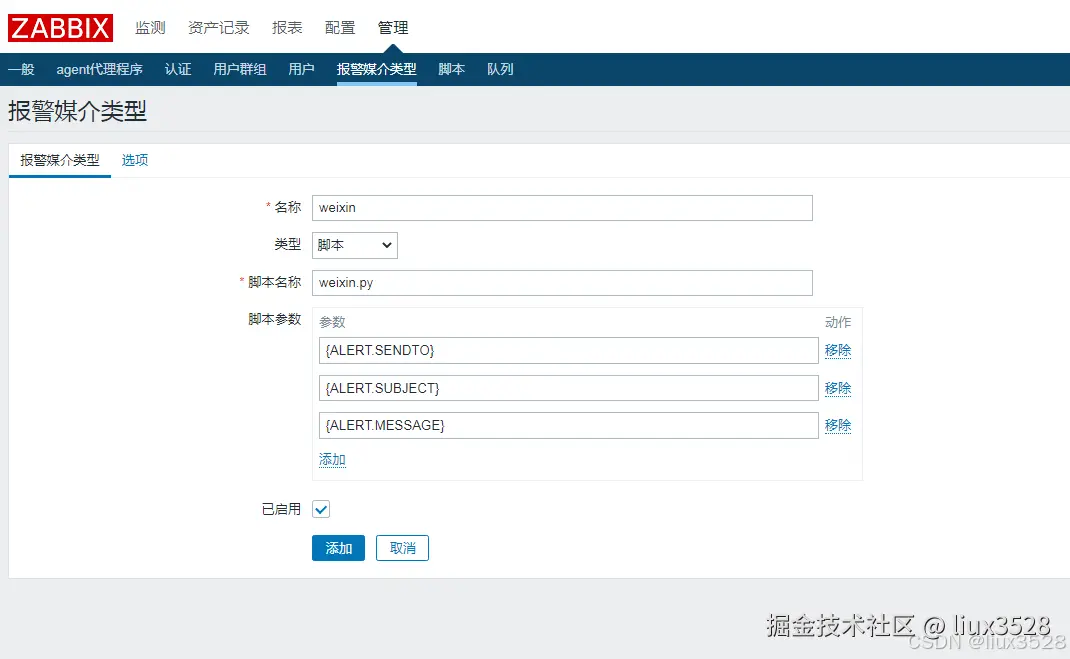
Task: Click the 已启用 label
Action: 281,510
